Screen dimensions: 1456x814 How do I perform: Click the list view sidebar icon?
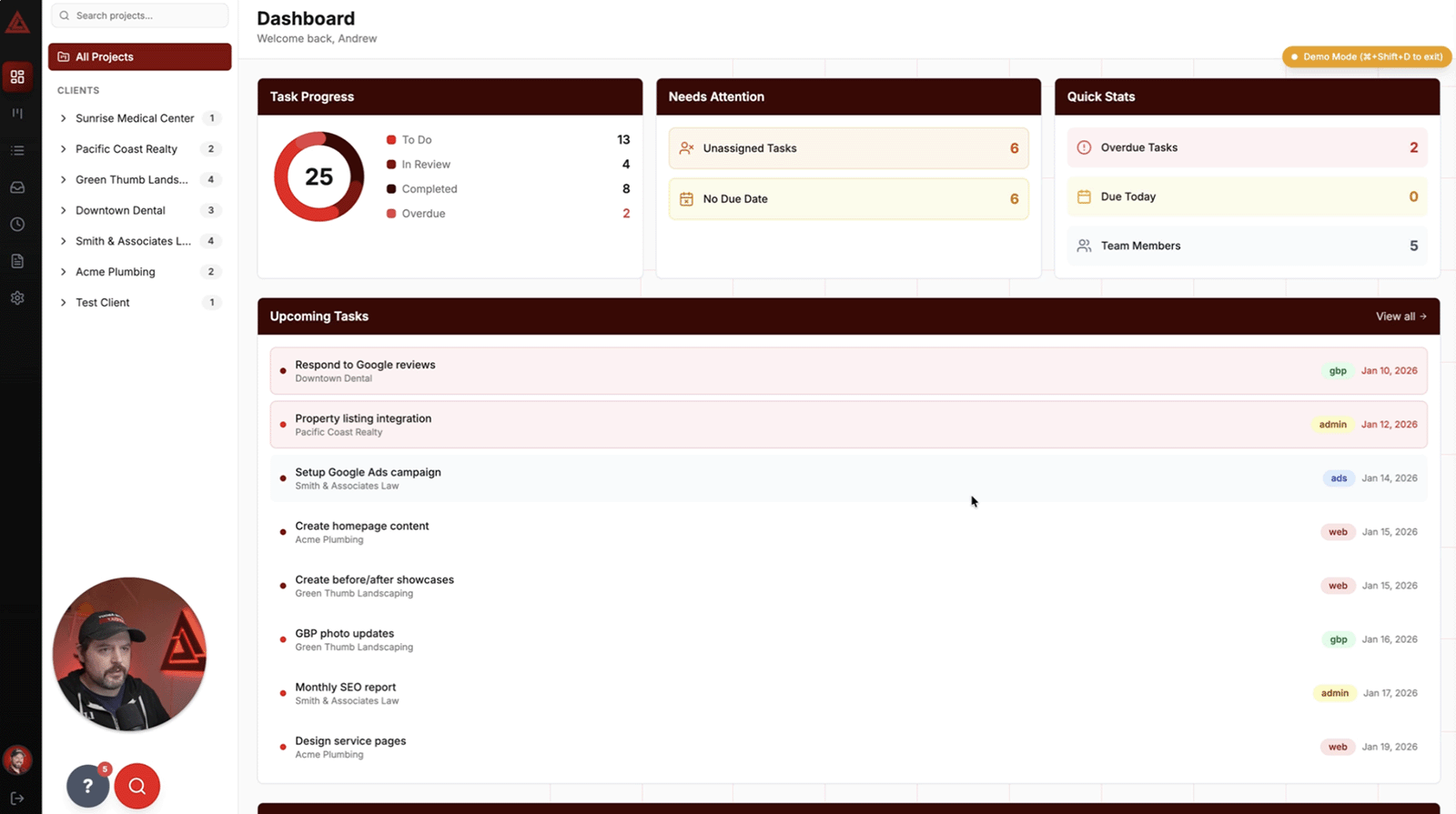17,151
